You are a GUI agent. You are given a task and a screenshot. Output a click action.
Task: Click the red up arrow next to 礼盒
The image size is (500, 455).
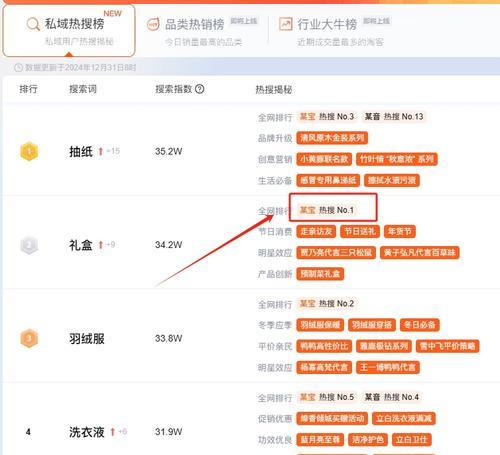pos(101,245)
